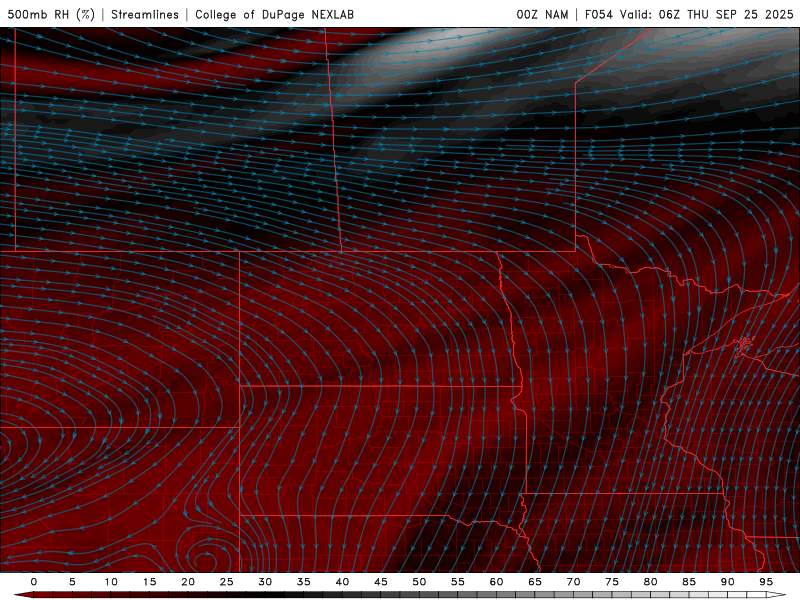Click "College of DuPage NEXLAB" header text

point(274,14)
